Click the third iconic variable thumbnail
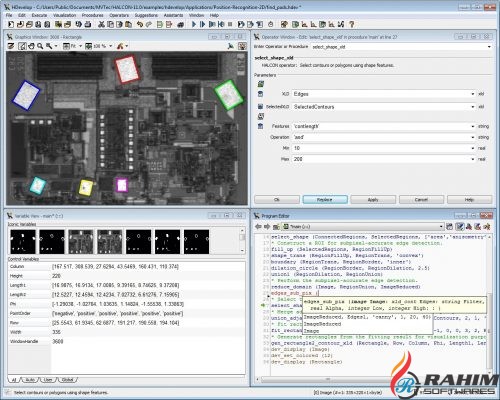 point(81,242)
